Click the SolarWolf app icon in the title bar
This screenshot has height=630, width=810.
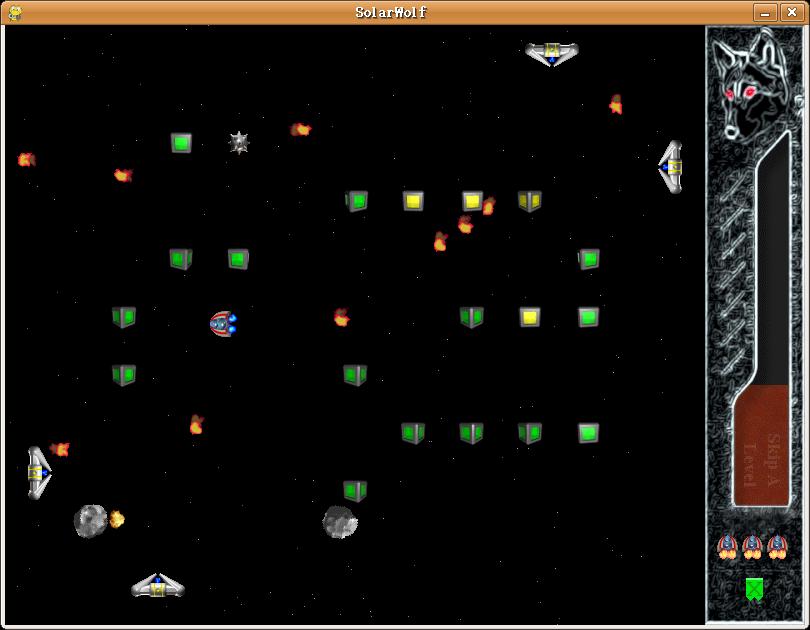pos(15,12)
